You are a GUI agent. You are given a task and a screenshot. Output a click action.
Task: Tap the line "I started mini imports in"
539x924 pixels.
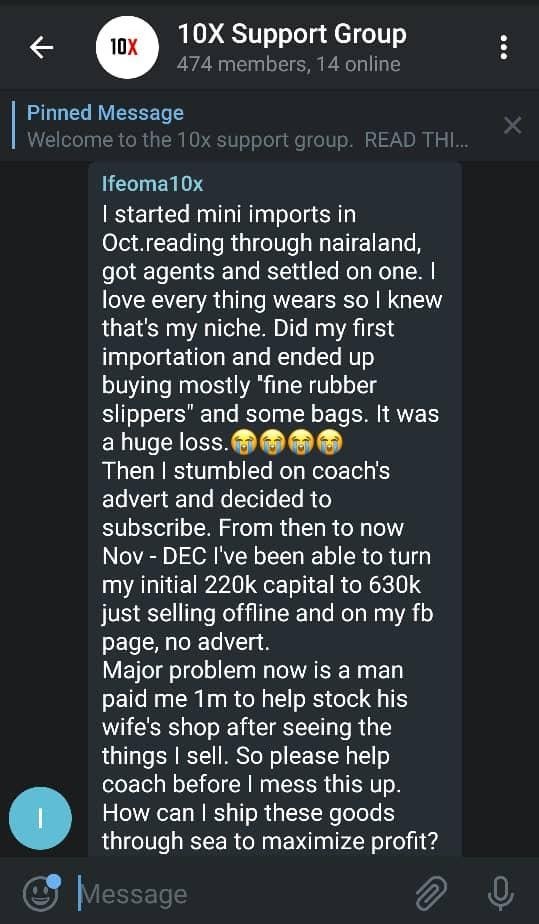[229, 214]
